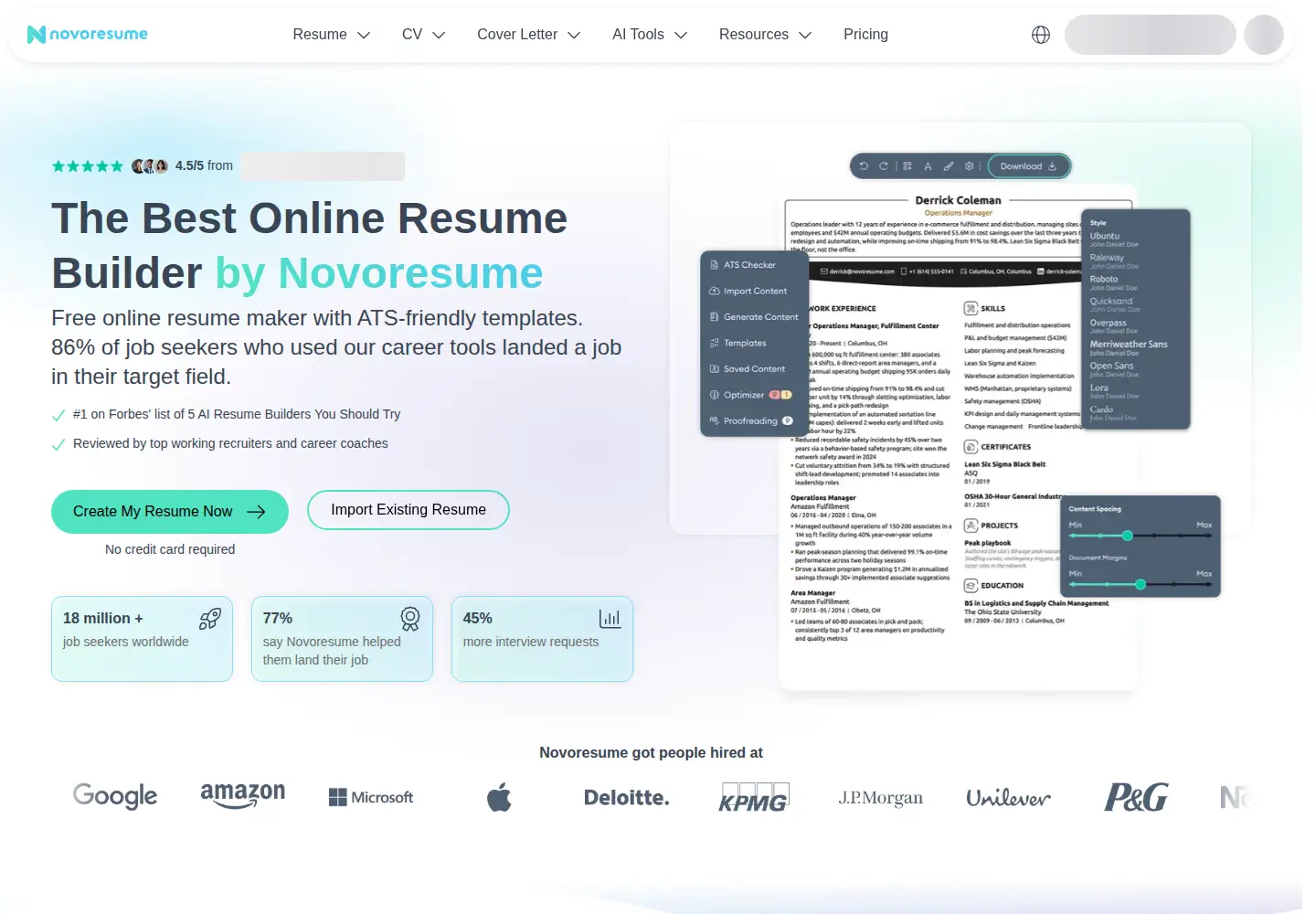Viewport: 1316px width, 914px height.
Task: Click the Generate Content item in preview panel
Action: point(755,317)
